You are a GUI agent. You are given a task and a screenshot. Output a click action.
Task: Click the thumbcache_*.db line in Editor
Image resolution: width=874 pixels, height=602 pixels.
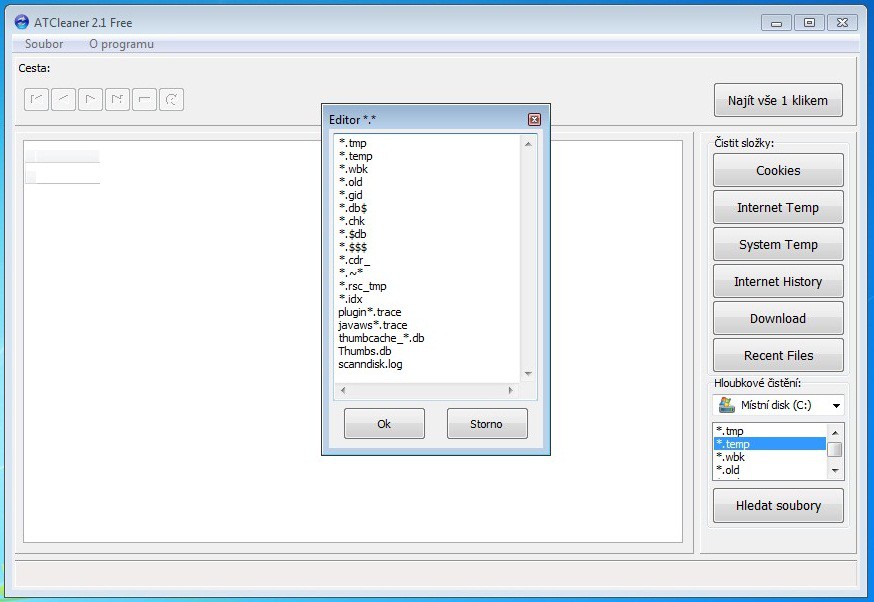click(x=381, y=338)
